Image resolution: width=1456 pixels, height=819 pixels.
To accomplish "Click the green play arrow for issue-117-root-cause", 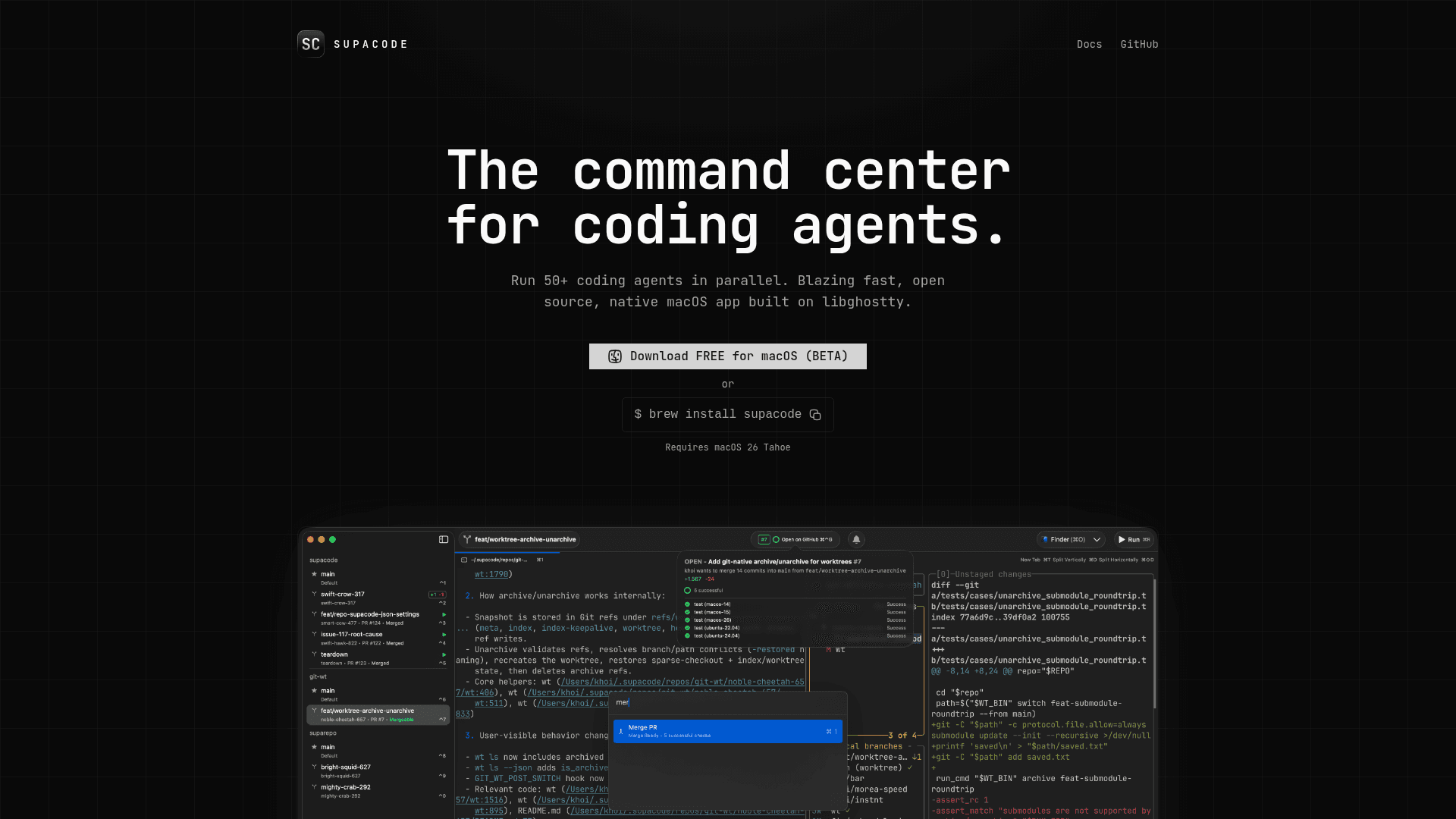I will click(x=444, y=635).
